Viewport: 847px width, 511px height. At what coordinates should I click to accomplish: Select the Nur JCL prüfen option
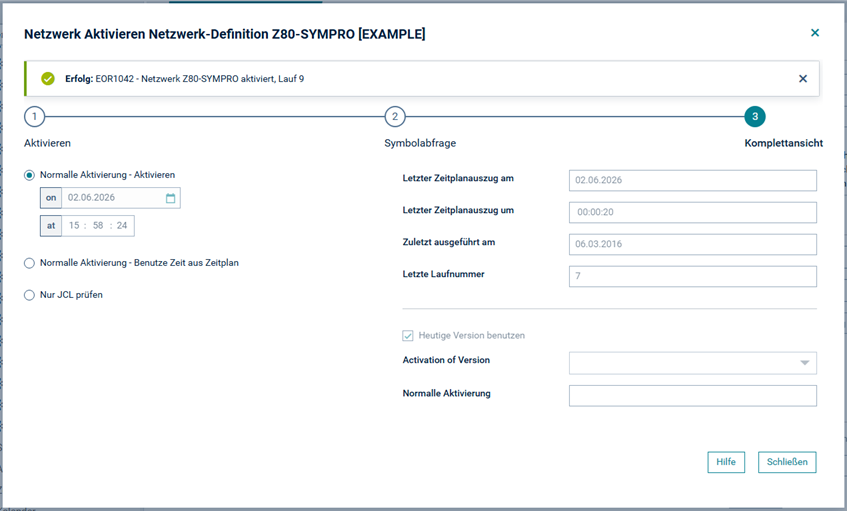click(29, 295)
